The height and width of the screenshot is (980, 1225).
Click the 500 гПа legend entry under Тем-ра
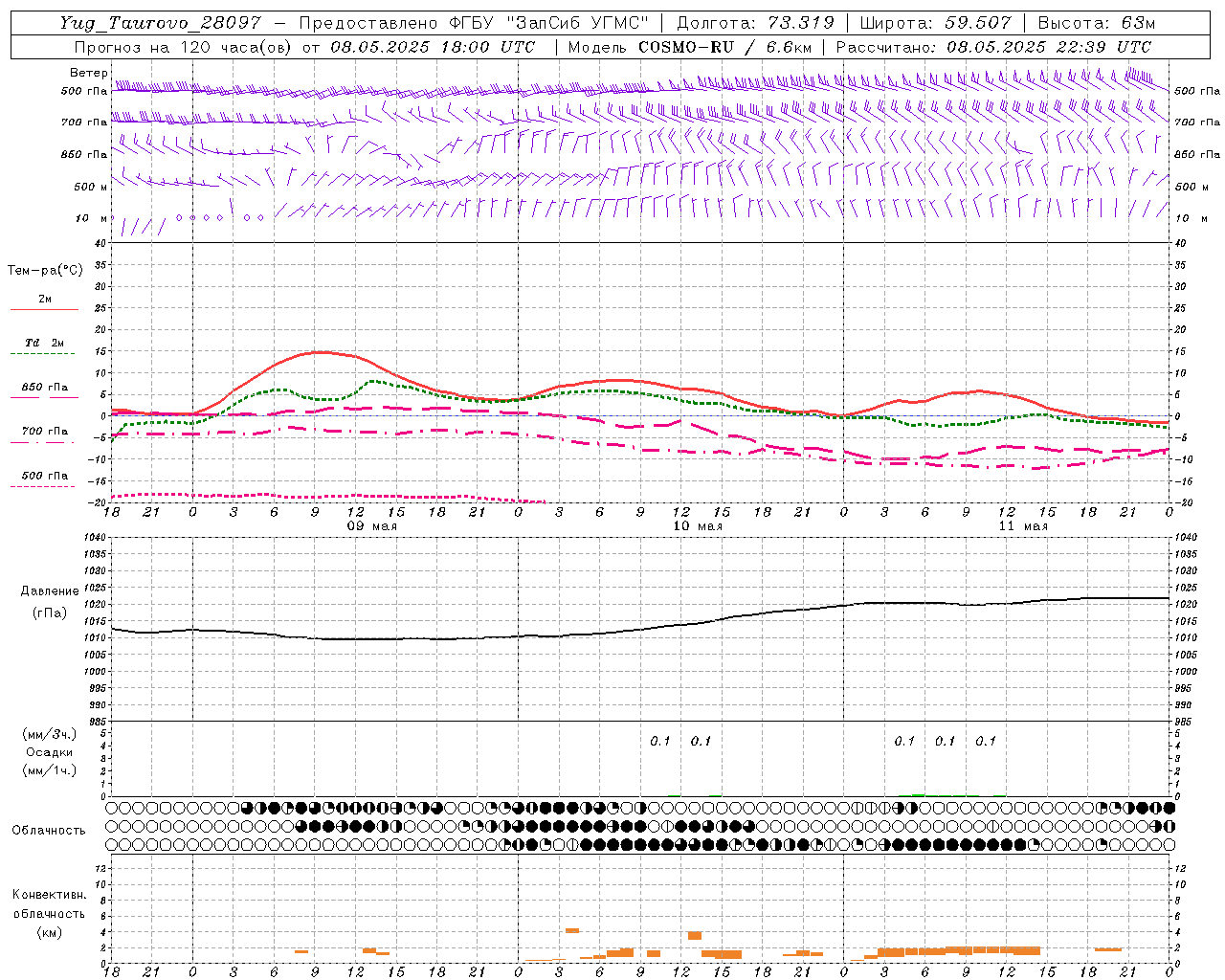(45, 475)
